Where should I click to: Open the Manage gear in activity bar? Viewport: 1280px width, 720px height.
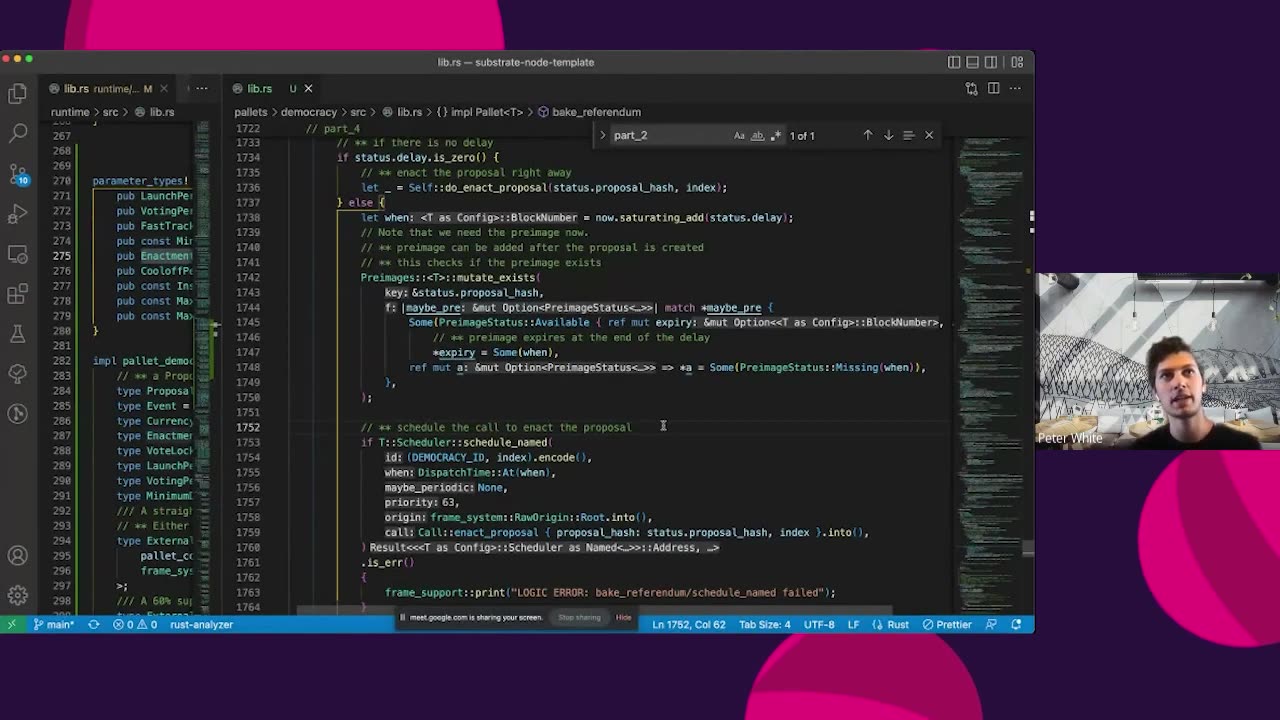pos(17,596)
